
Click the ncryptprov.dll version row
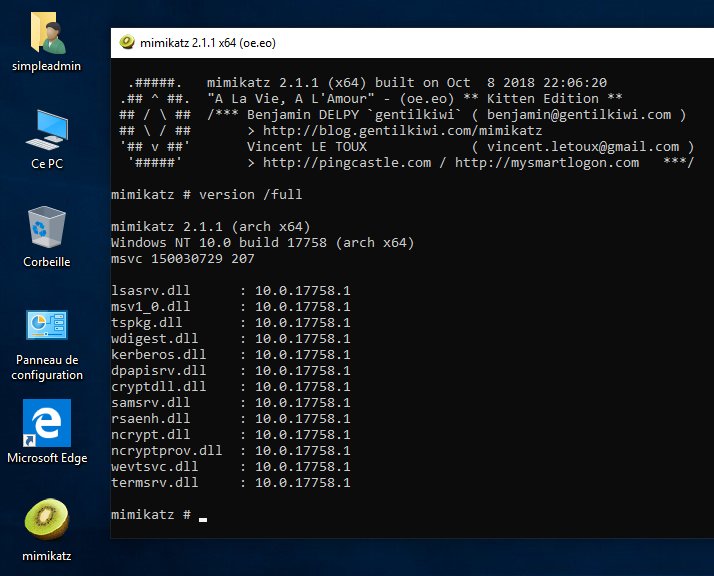[x=231, y=450]
